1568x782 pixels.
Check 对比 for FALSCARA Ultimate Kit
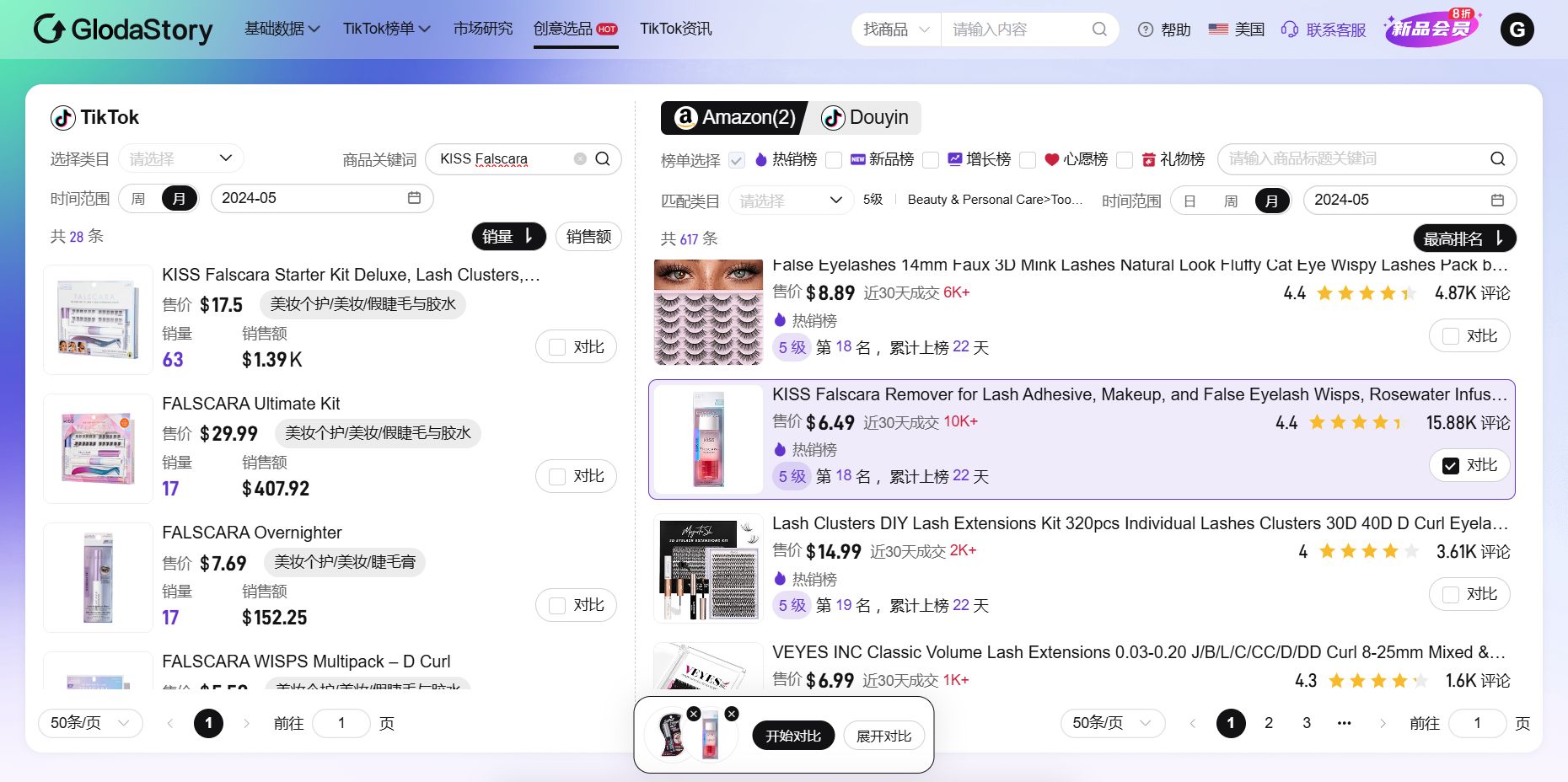point(557,476)
